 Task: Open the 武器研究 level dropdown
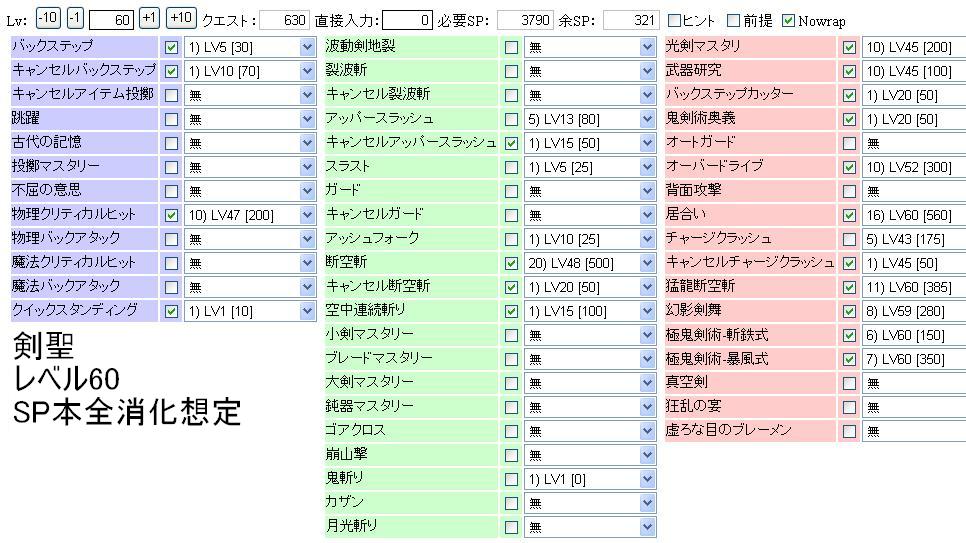(x=914, y=71)
